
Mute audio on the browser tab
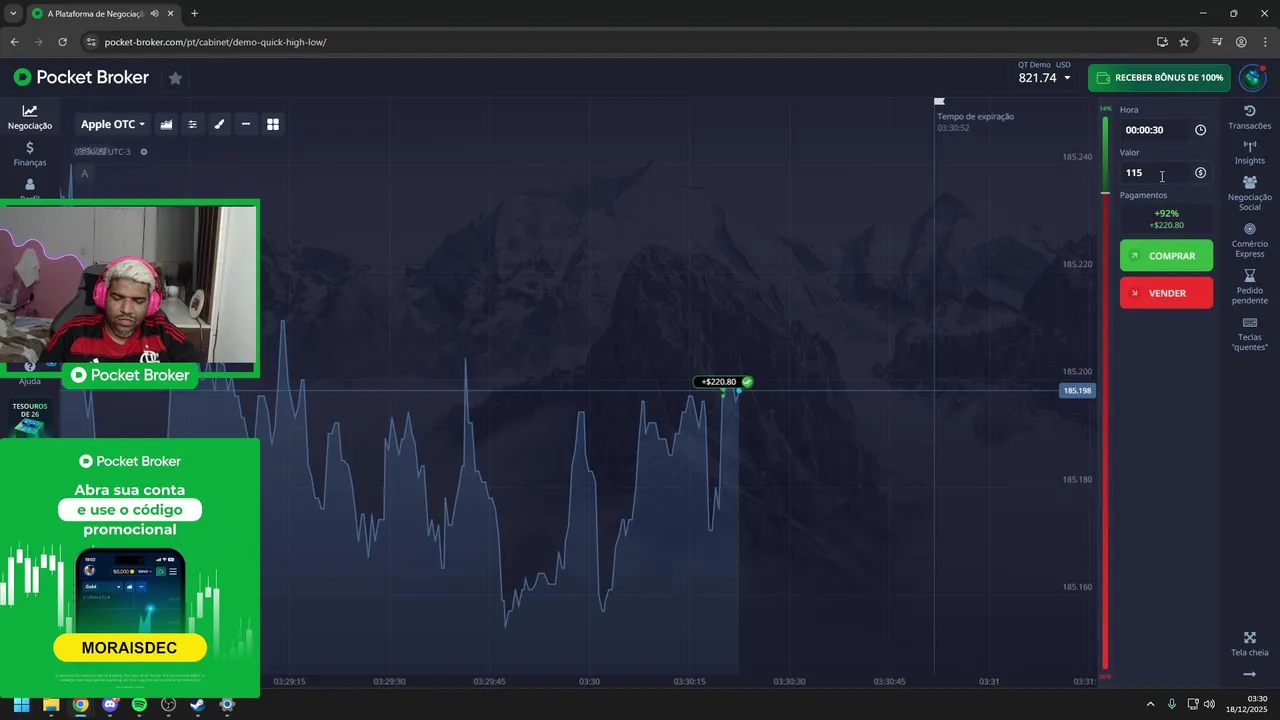pyautogui.click(x=154, y=14)
